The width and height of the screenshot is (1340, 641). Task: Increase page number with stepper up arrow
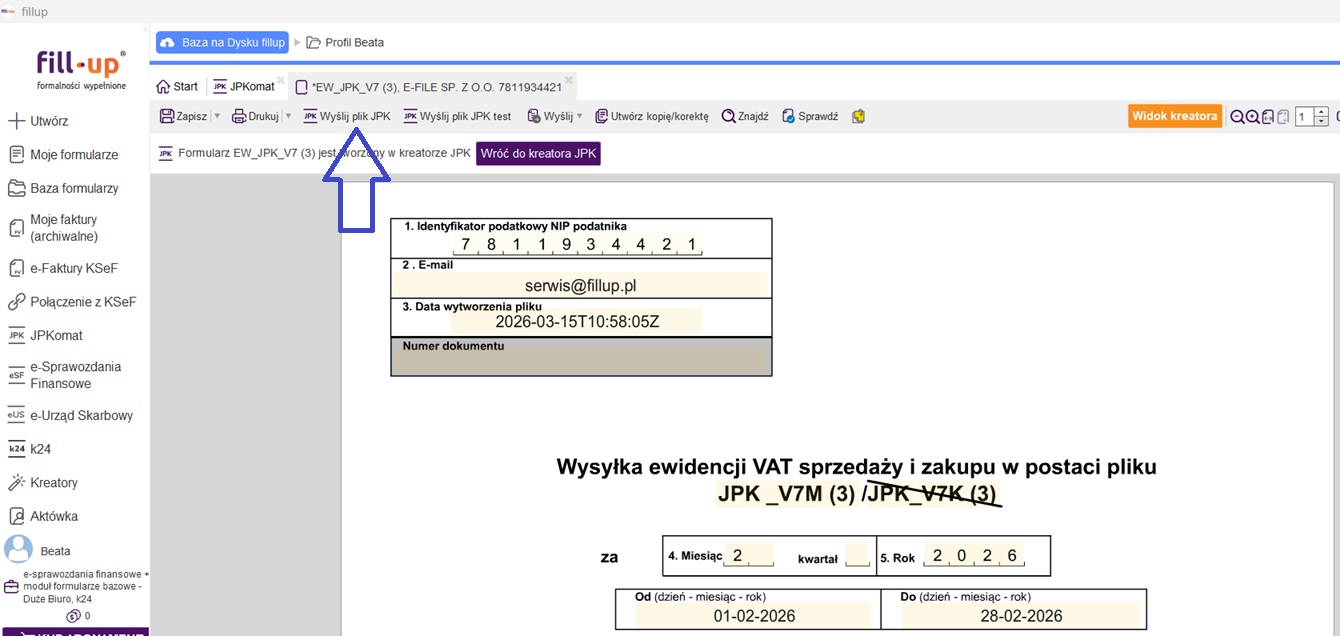click(1322, 112)
